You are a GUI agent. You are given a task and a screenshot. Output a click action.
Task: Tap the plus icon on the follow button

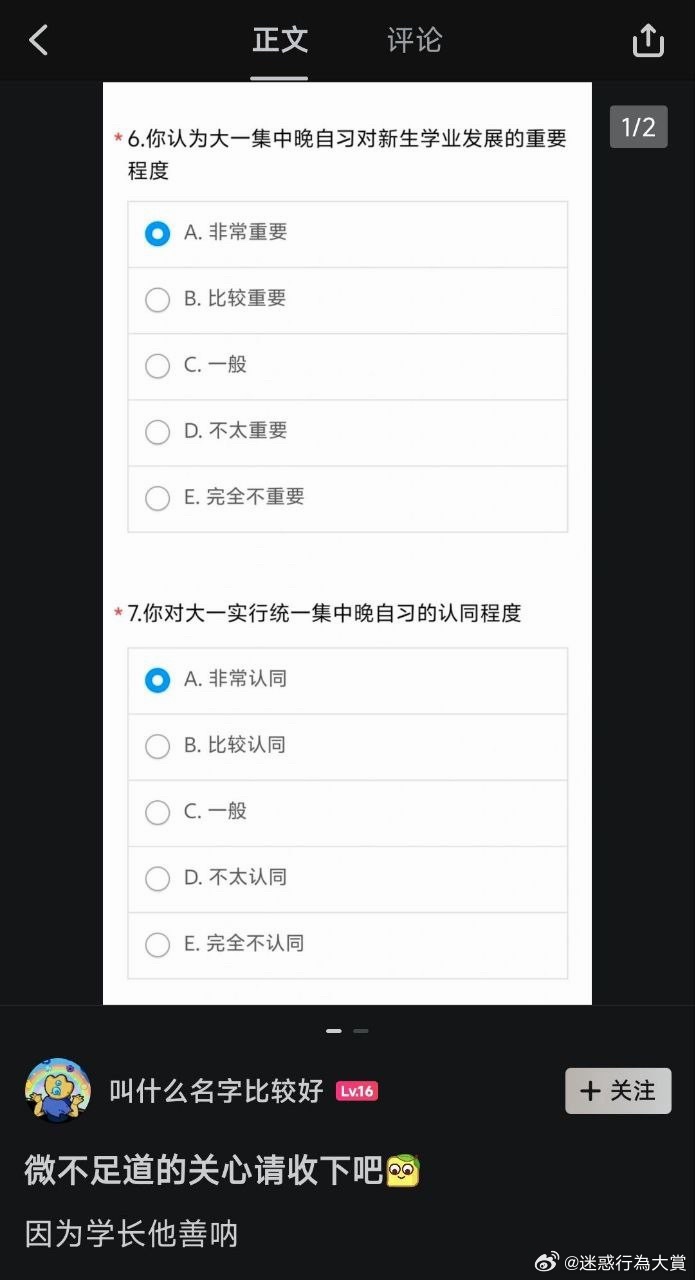pyautogui.click(x=592, y=1091)
